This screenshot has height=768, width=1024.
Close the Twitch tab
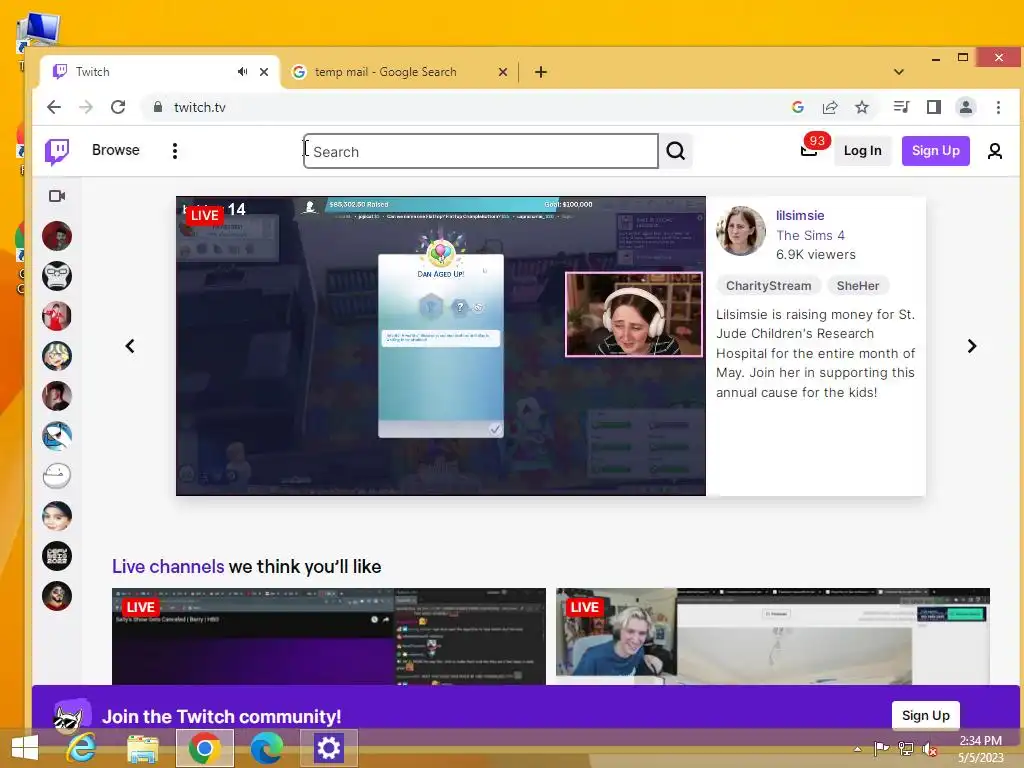[x=264, y=72]
